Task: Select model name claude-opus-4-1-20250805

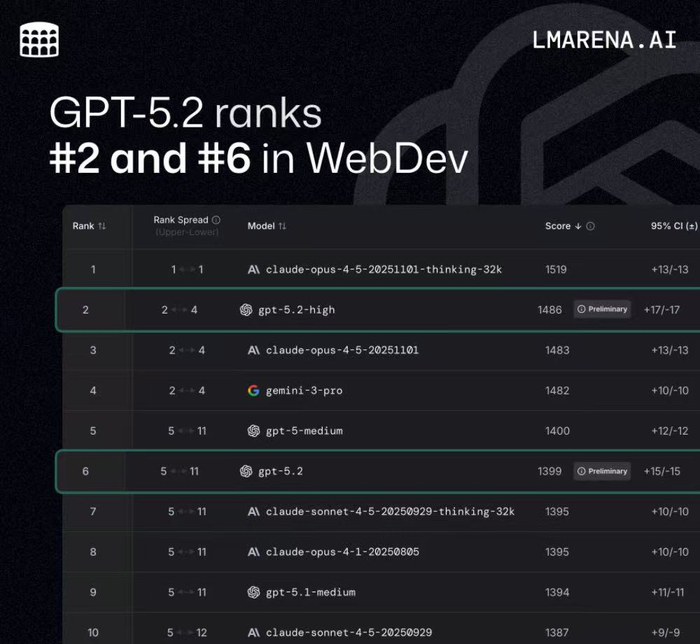Action: [342, 552]
